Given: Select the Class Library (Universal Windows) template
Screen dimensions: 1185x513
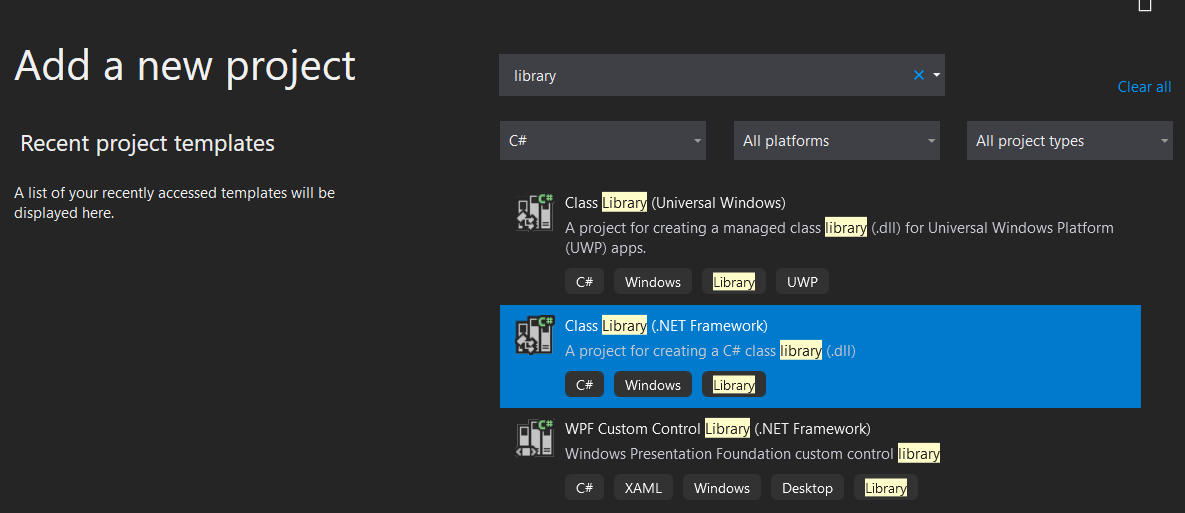Looking at the screenshot, I should pos(820,243).
